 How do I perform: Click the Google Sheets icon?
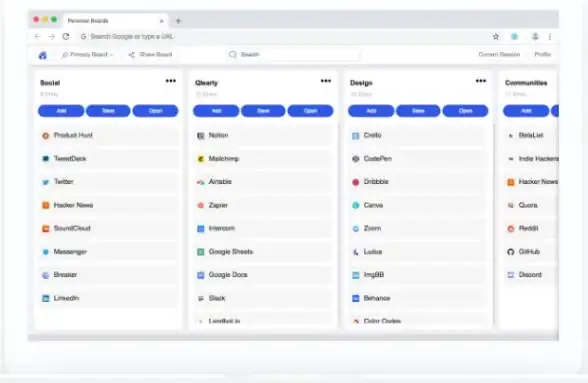point(201,252)
